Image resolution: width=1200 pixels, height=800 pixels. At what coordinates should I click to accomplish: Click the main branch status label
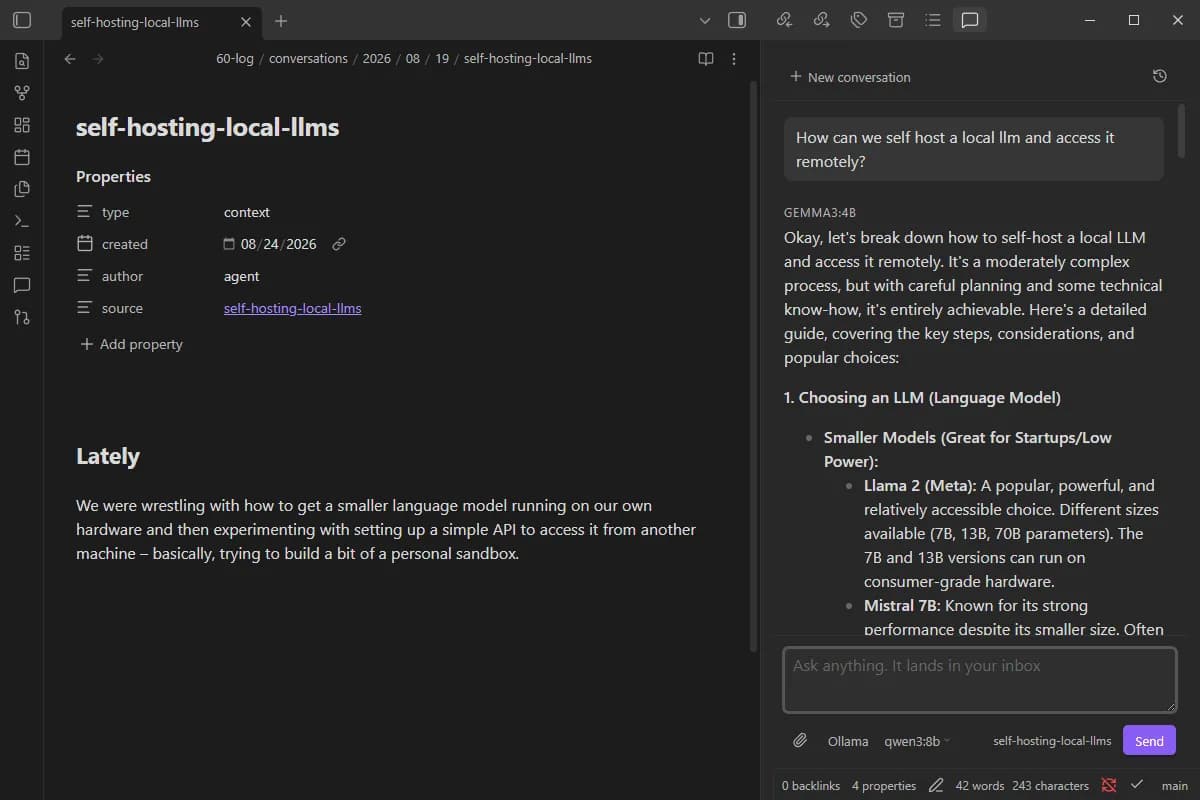[x=1175, y=785]
